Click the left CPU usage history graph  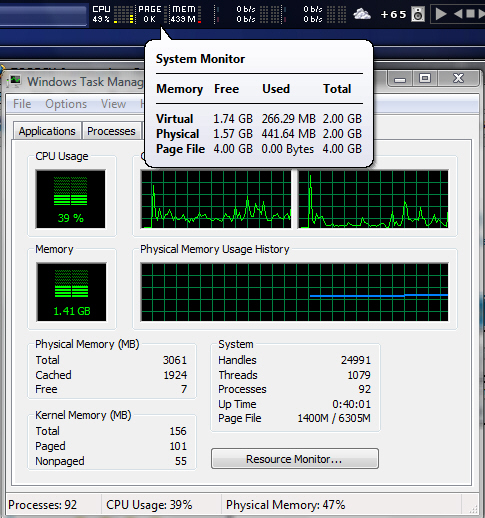[x=216, y=199]
